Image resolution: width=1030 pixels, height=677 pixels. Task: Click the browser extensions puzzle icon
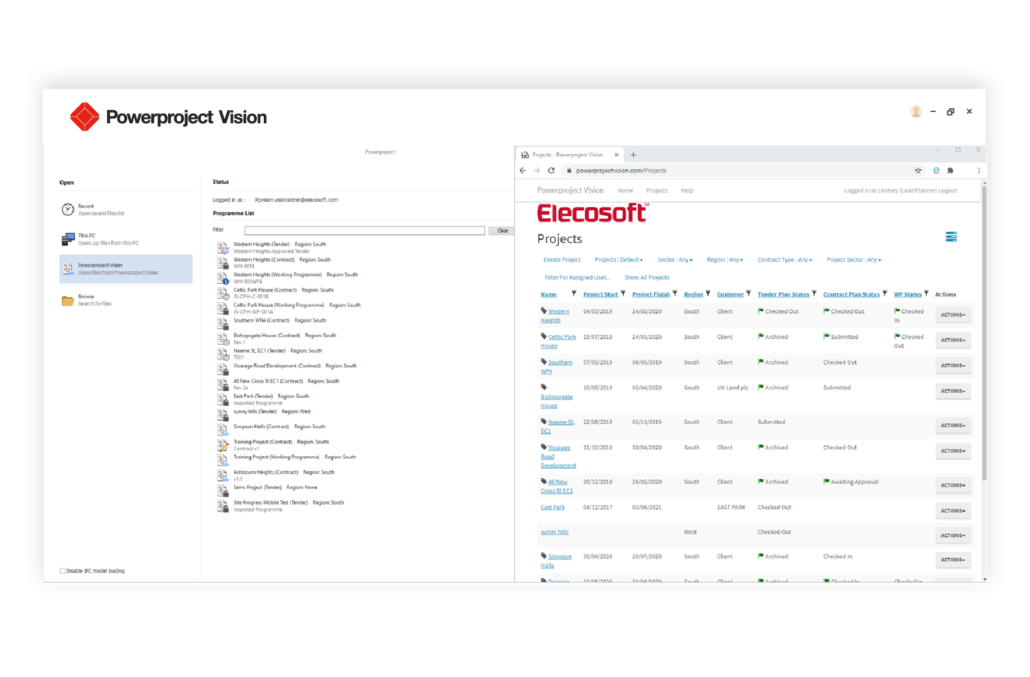tap(951, 171)
